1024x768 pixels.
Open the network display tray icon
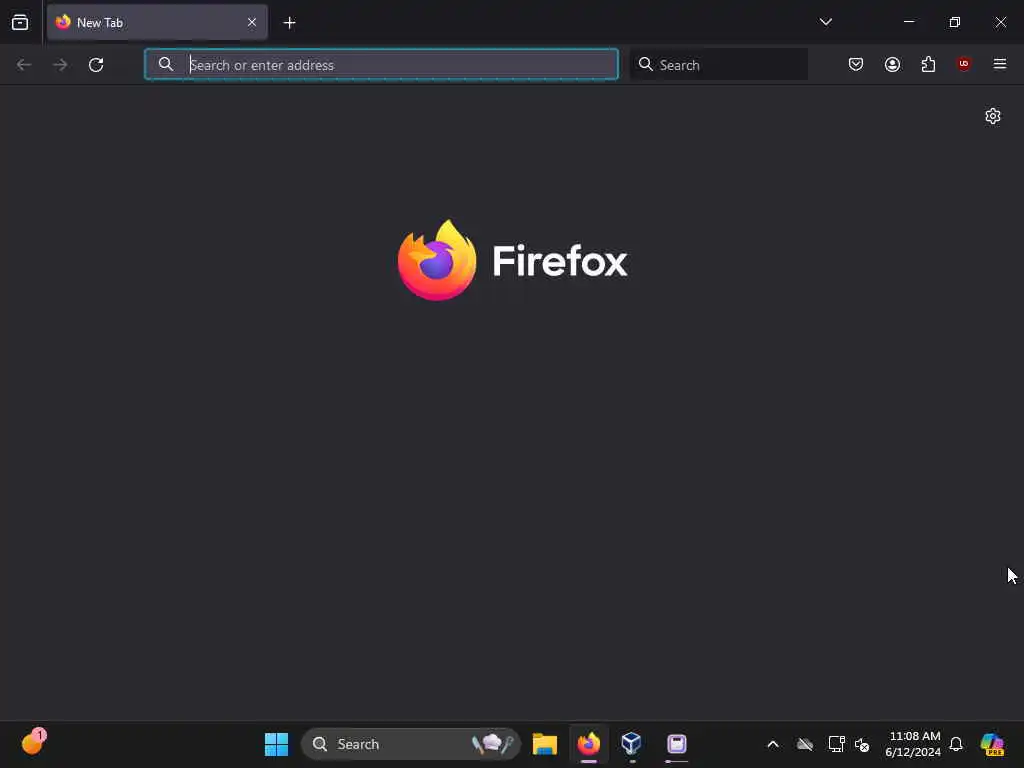(x=836, y=744)
